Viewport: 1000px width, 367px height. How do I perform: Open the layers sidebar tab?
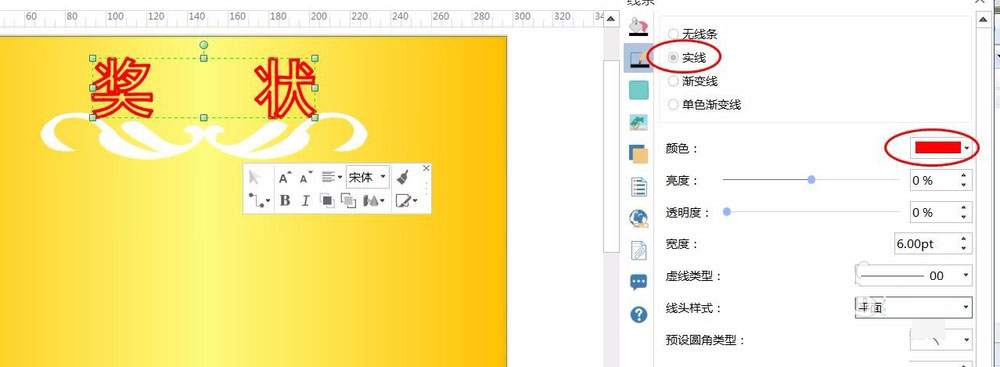(638, 154)
